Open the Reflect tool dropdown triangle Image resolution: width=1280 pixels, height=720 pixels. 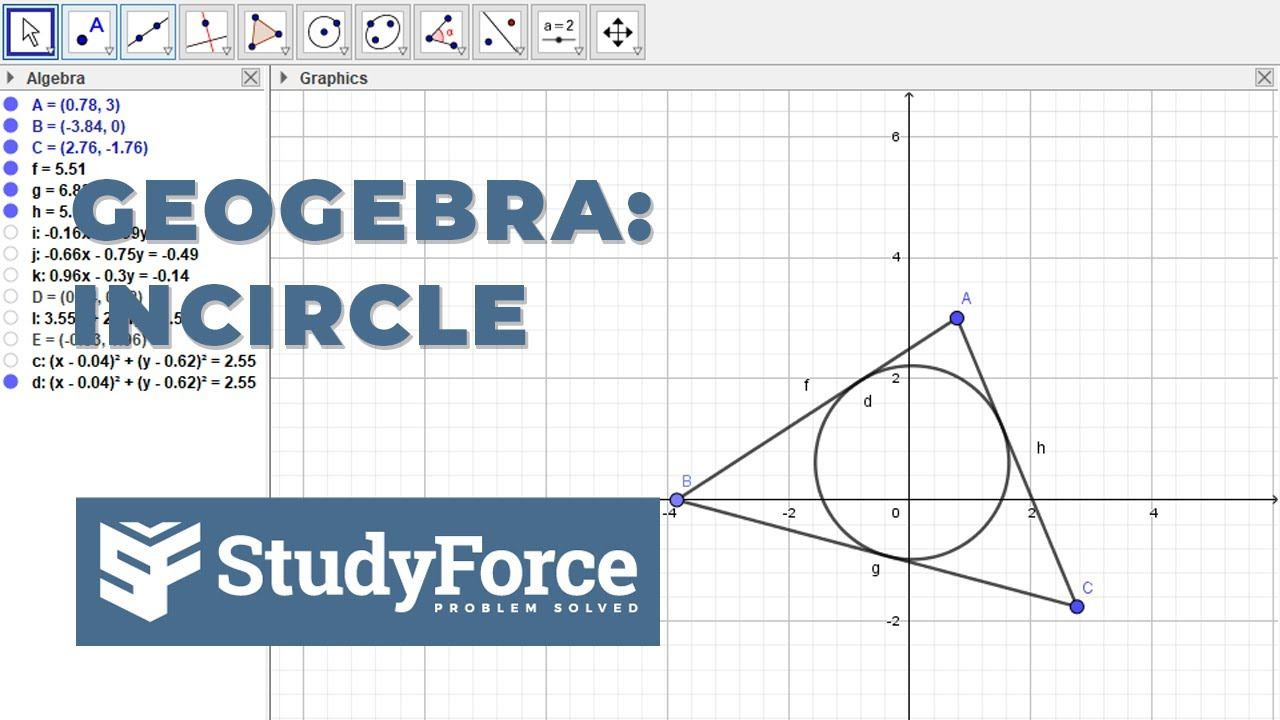pyautogui.click(x=520, y=51)
